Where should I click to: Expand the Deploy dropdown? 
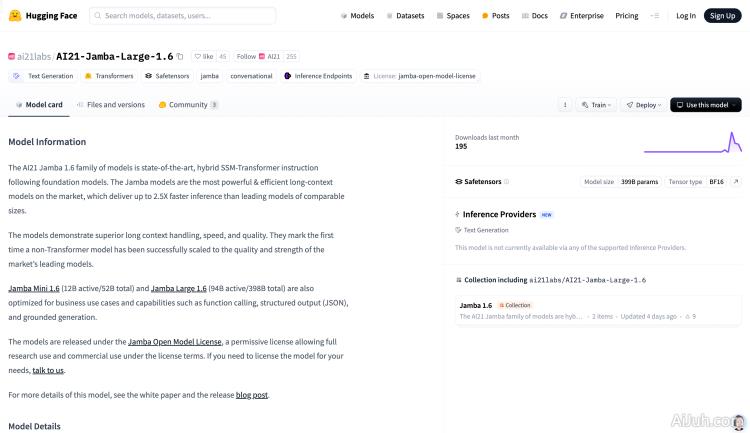[642, 105]
